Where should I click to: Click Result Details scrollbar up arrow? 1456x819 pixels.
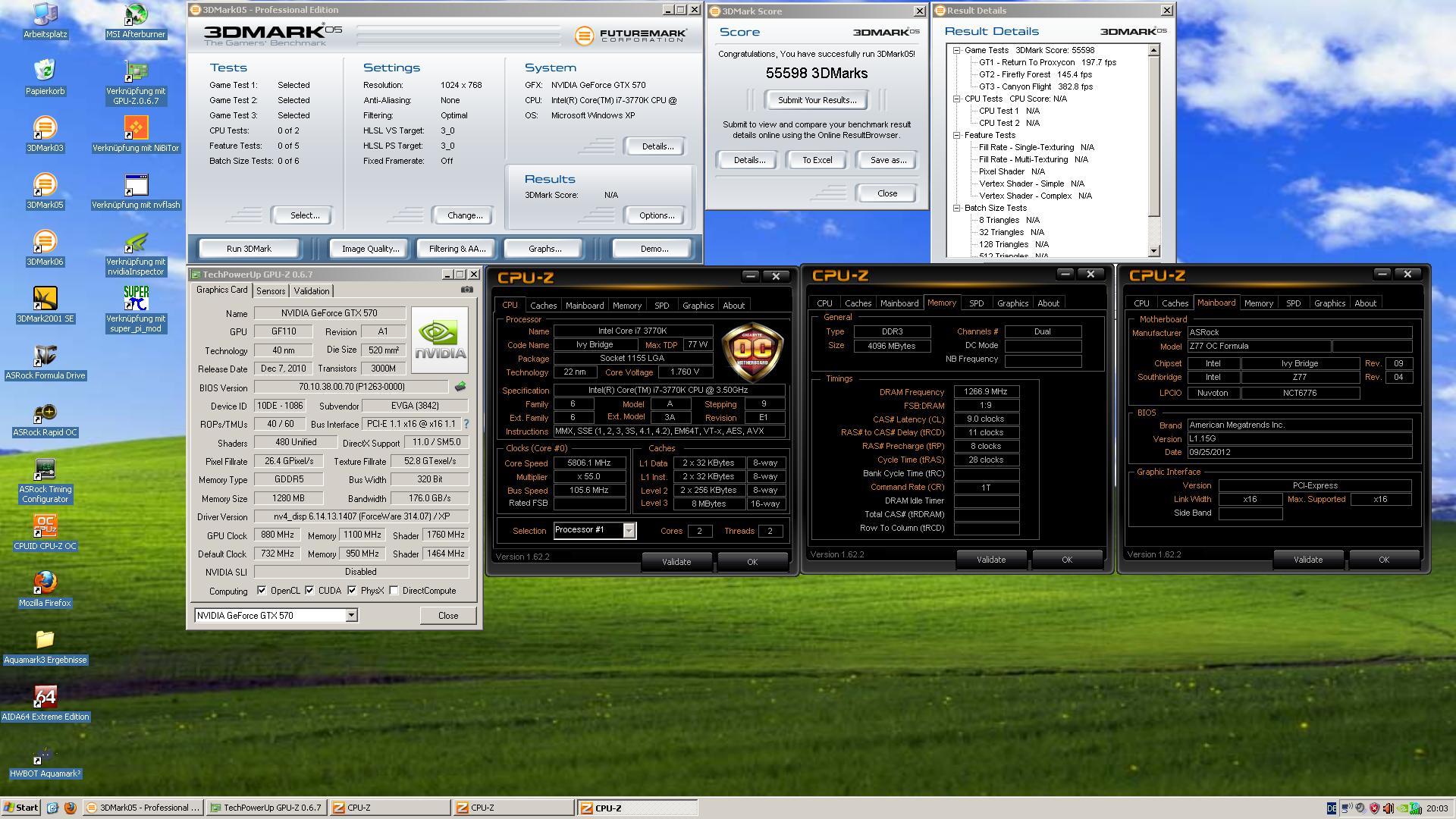[1154, 50]
